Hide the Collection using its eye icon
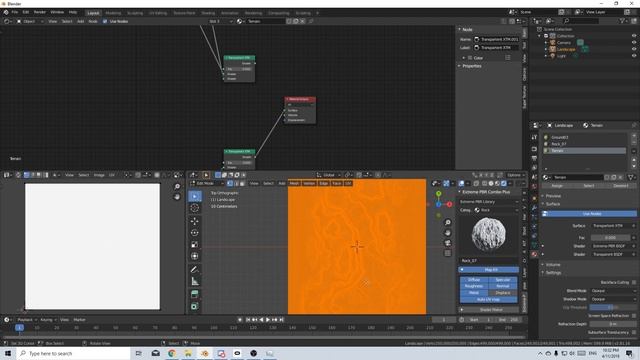 (x=634, y=36)
